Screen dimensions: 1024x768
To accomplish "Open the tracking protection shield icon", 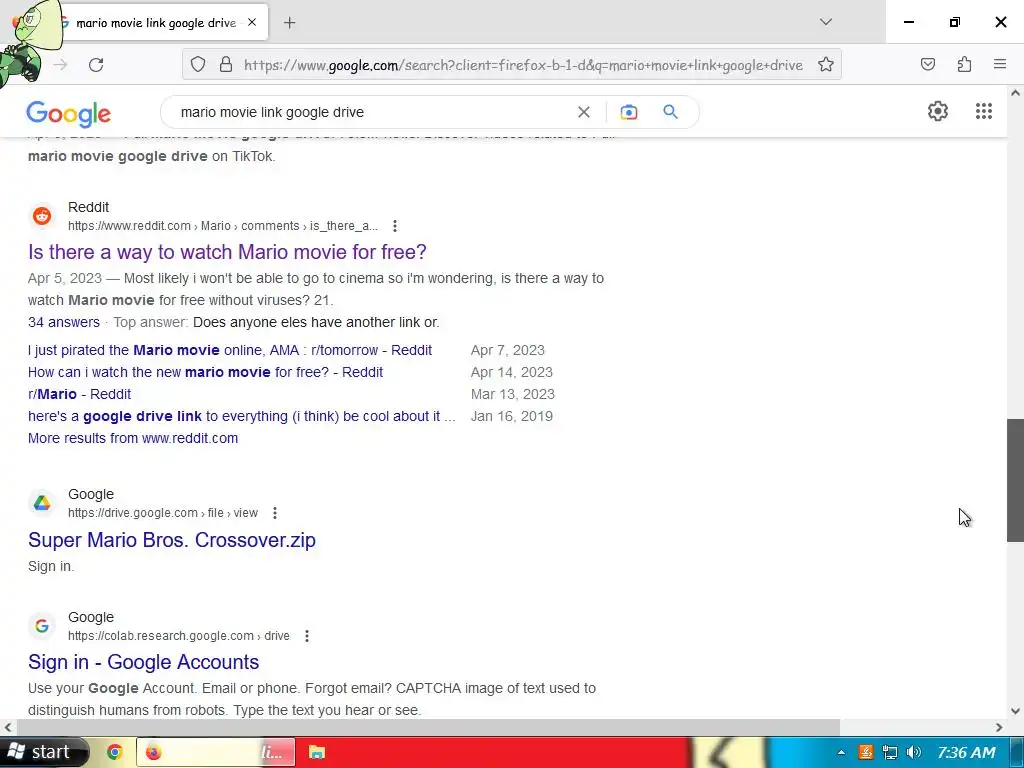I will tap(198, 65).
